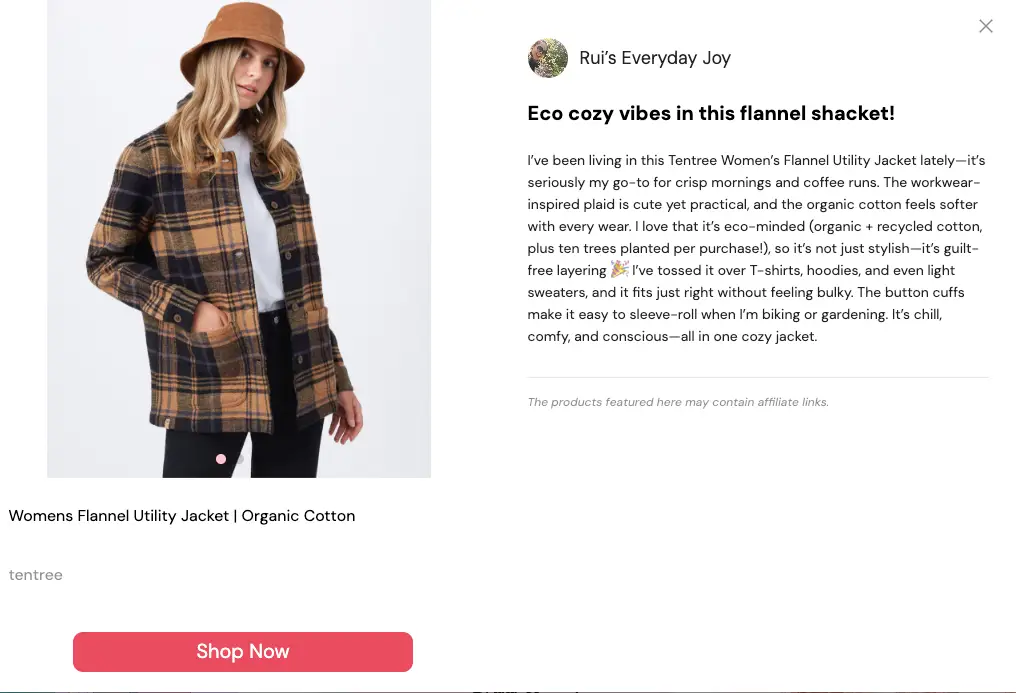1016x693 pixels.
Task: Click the Shop Now button
Action: 243,652
